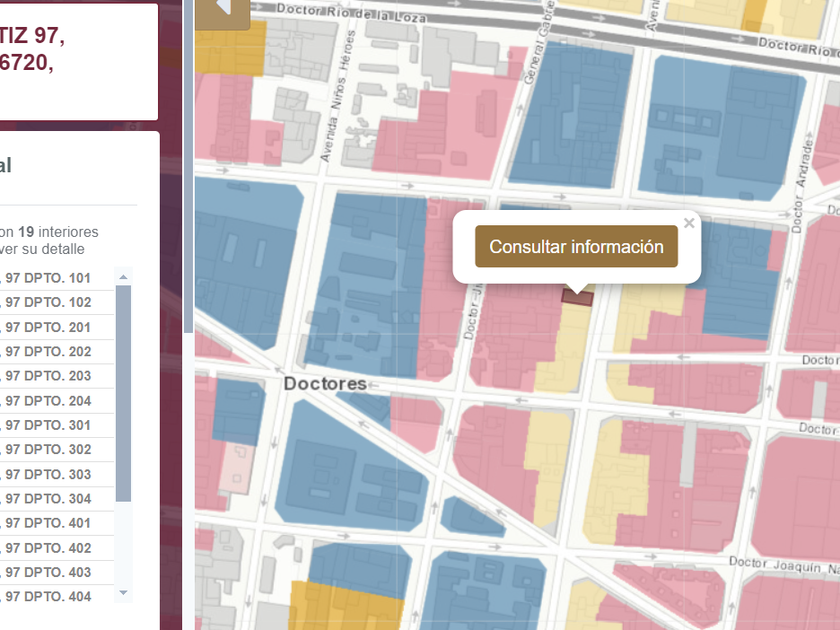The height and width of the screenshot is (630, 840).
Task: Click the Doctor Andrade street label
Action: point(802,185)
